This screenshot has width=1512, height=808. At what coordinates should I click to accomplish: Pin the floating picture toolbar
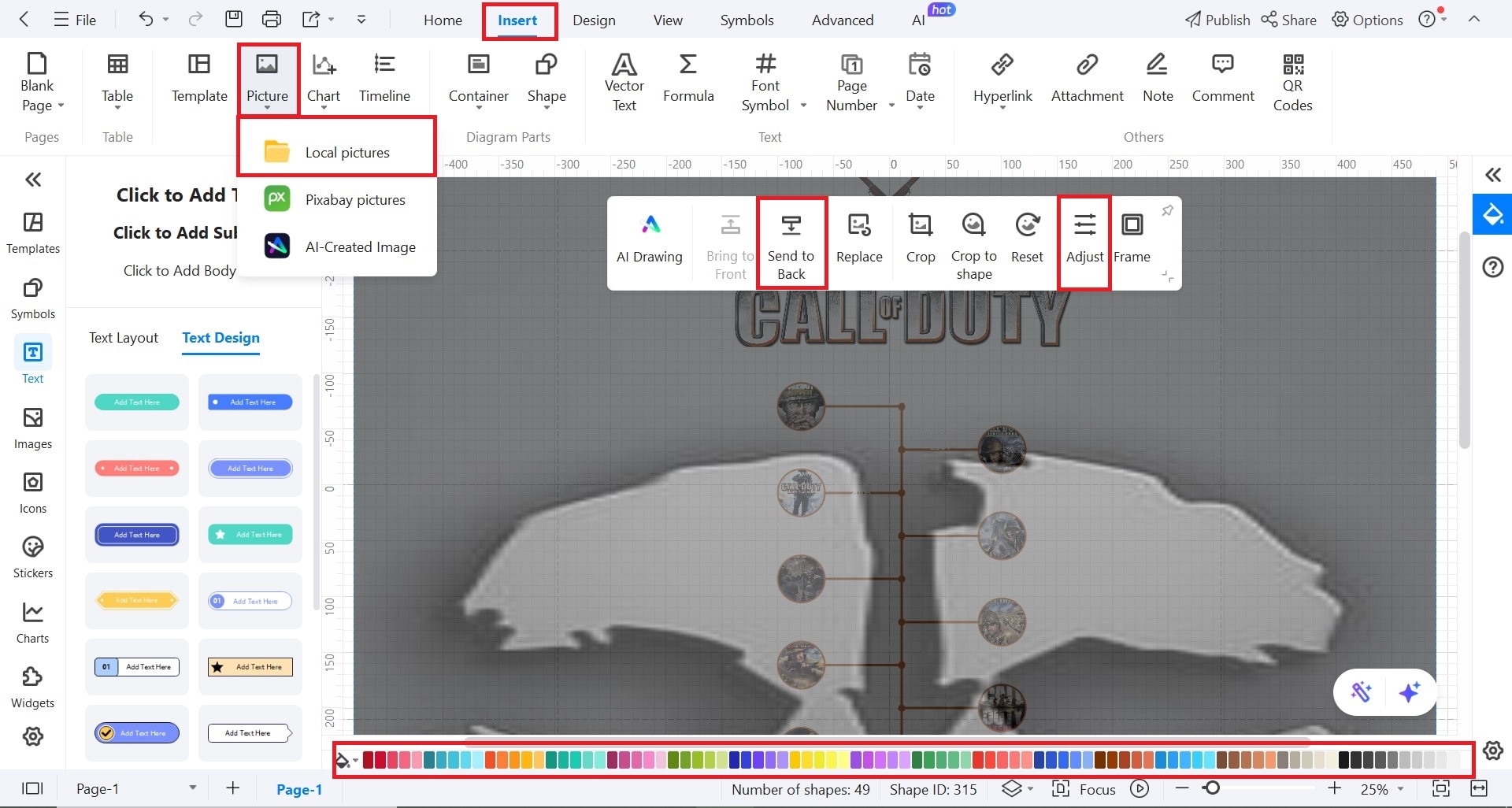[1168, 210]
